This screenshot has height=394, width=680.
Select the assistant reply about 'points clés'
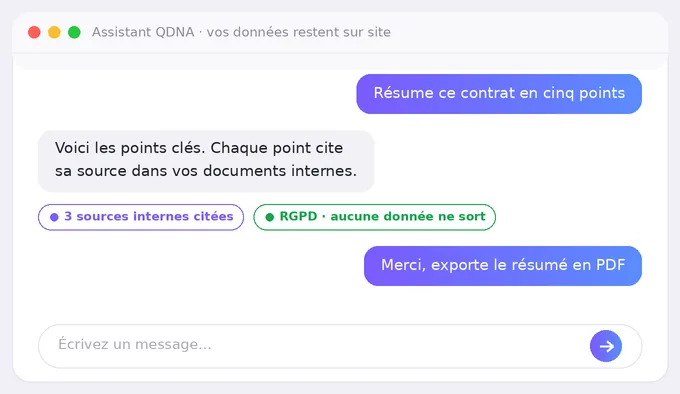coord(206,161)
